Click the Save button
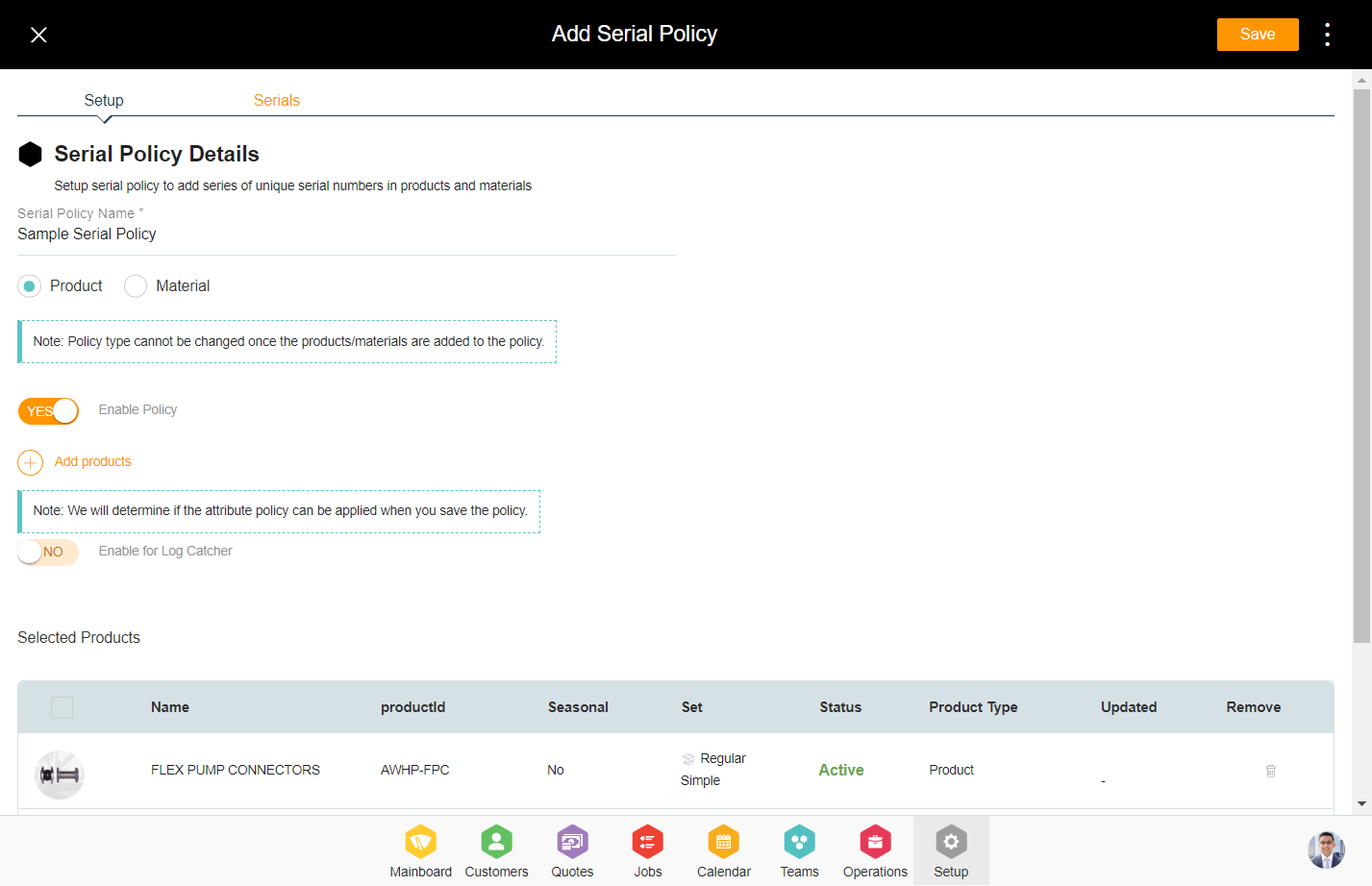This screenshot has height=886, width=1372. 1258,35
